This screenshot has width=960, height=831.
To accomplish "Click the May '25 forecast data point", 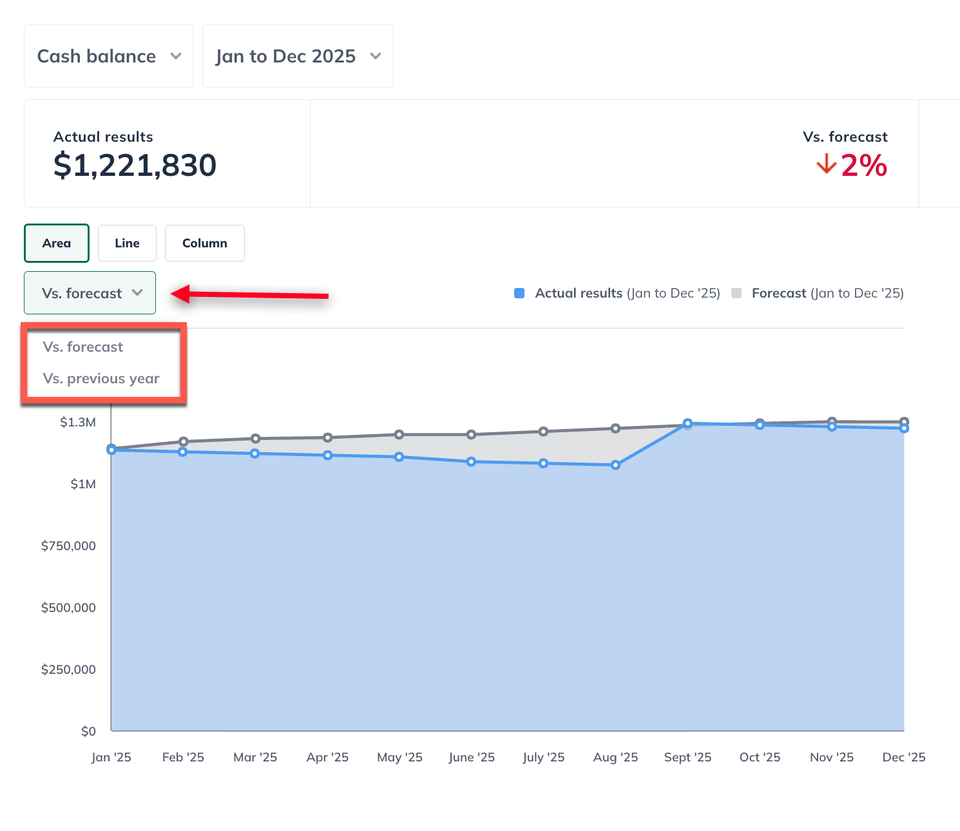I will (399, 435).
